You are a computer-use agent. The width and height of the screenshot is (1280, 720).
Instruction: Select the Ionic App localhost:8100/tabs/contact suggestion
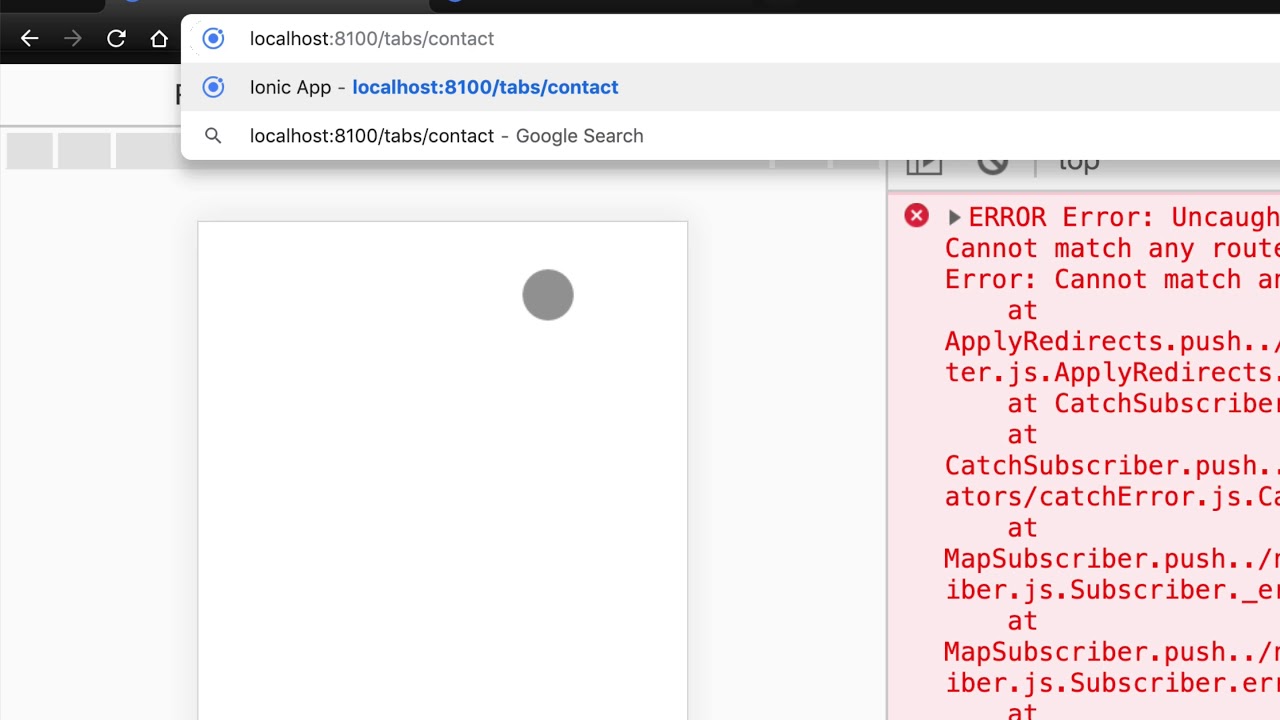[x=730, y=87]
